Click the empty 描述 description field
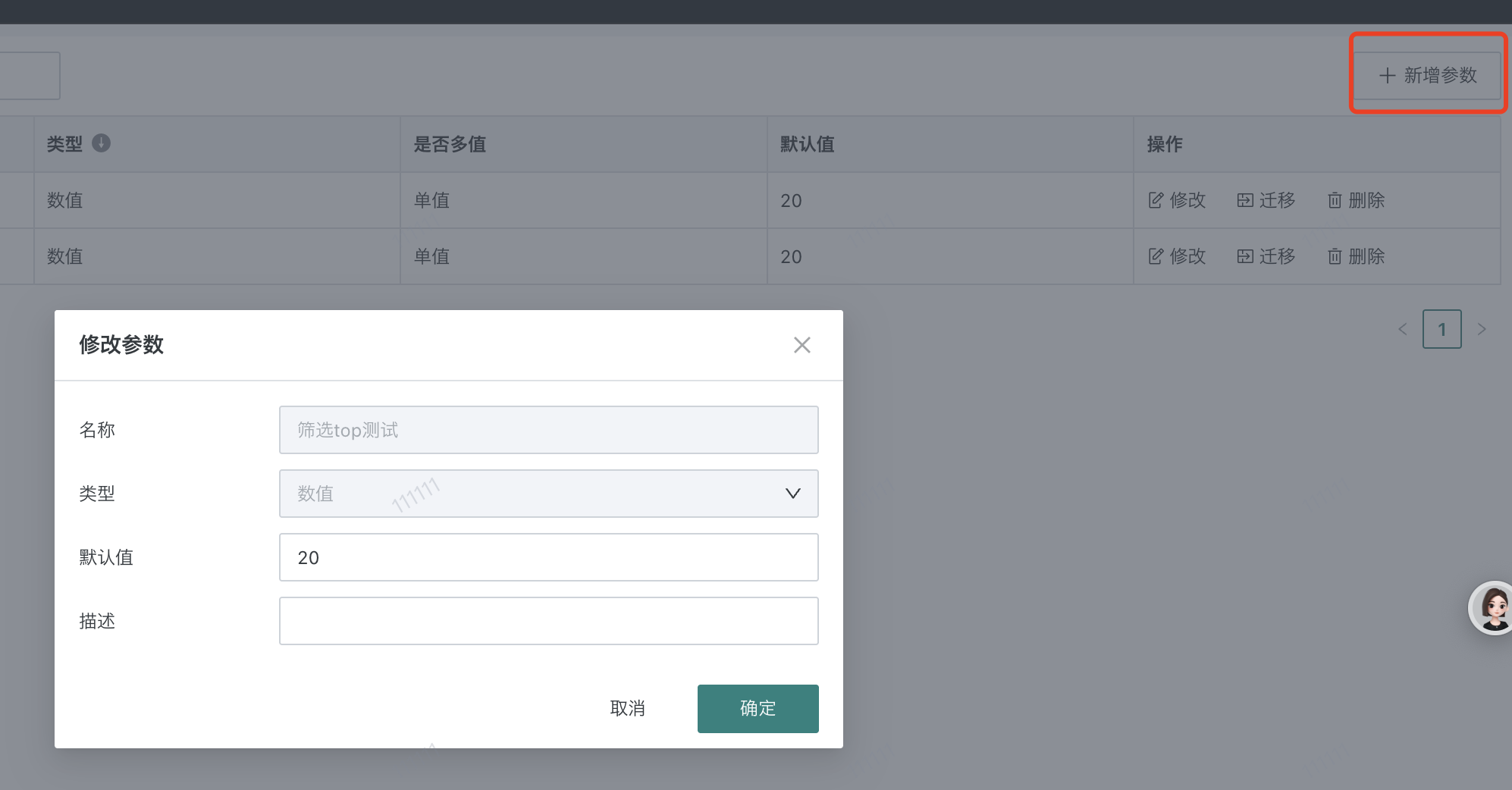 [x=547, y=621]
